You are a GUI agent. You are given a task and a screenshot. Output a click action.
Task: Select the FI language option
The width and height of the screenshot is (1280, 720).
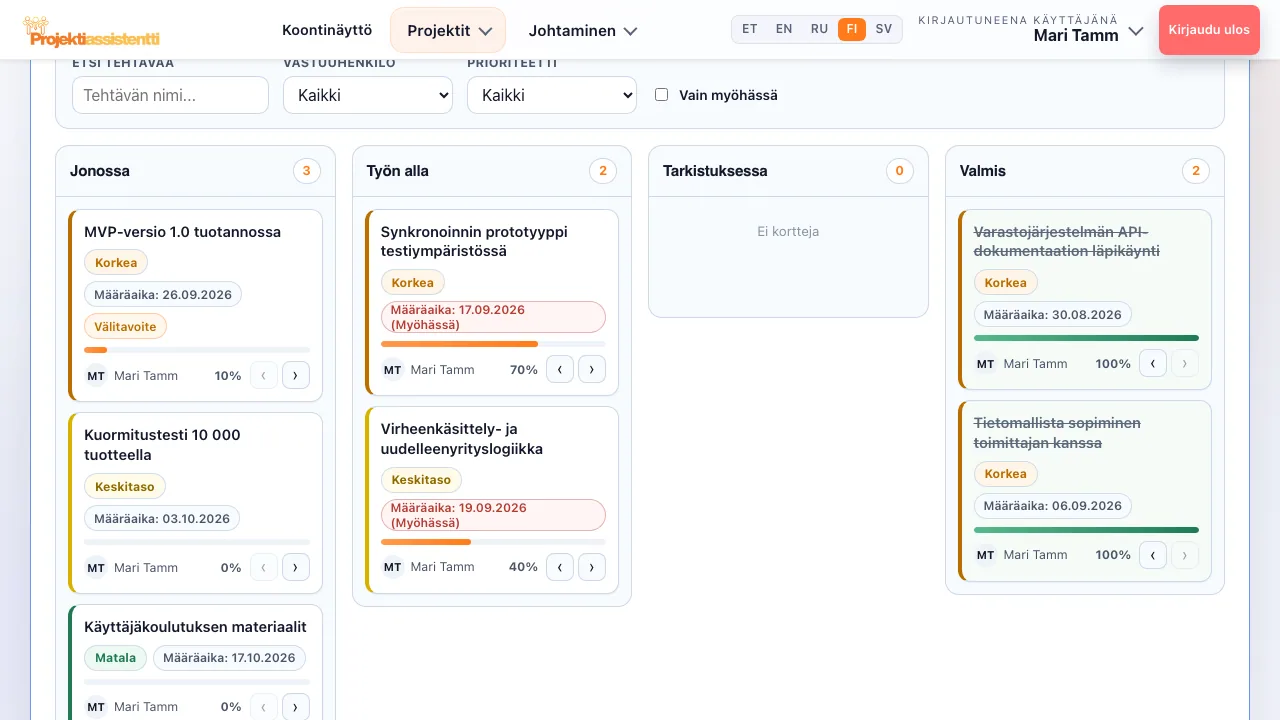pos(852,29)
